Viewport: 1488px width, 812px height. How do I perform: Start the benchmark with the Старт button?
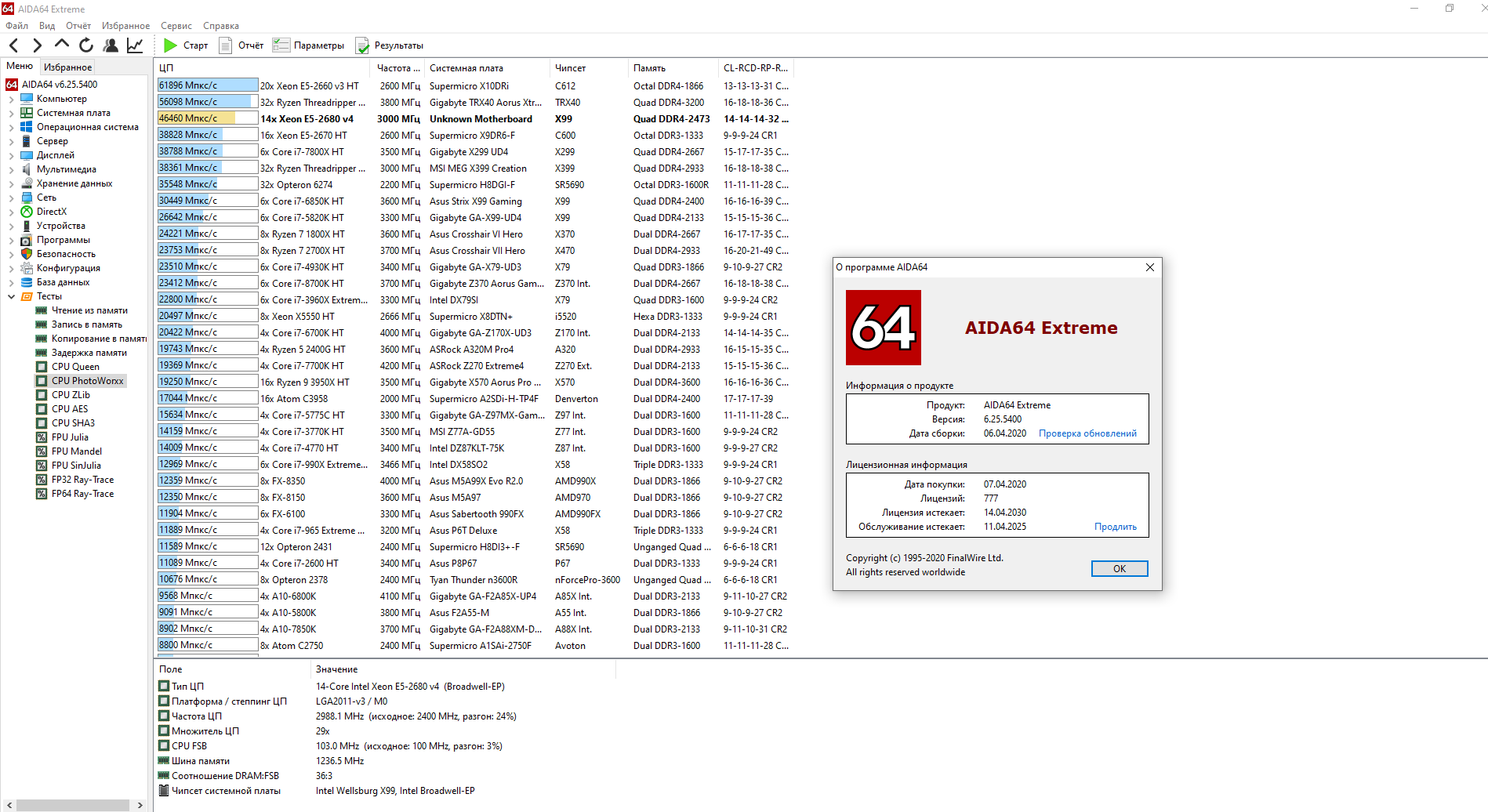(x=186, y=45)
